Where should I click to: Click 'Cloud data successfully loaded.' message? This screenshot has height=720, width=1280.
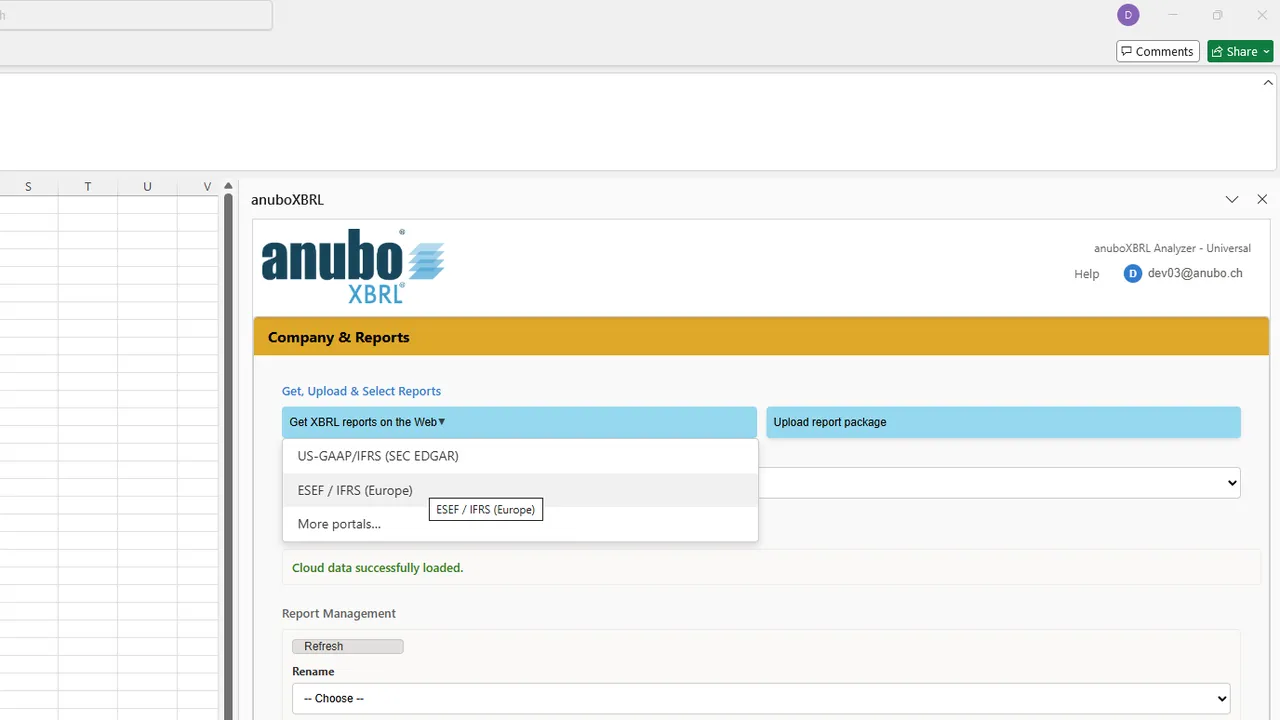[377, 568]
